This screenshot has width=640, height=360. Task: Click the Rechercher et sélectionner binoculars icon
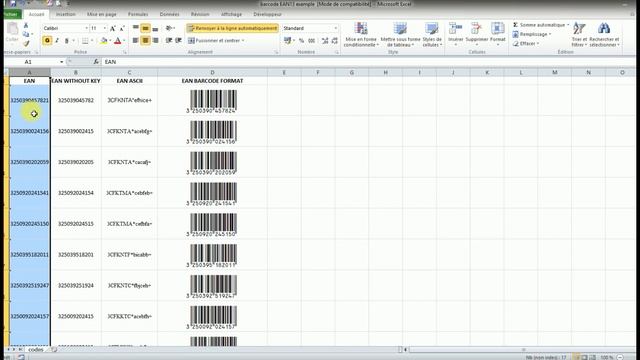(x=604, y=29)
